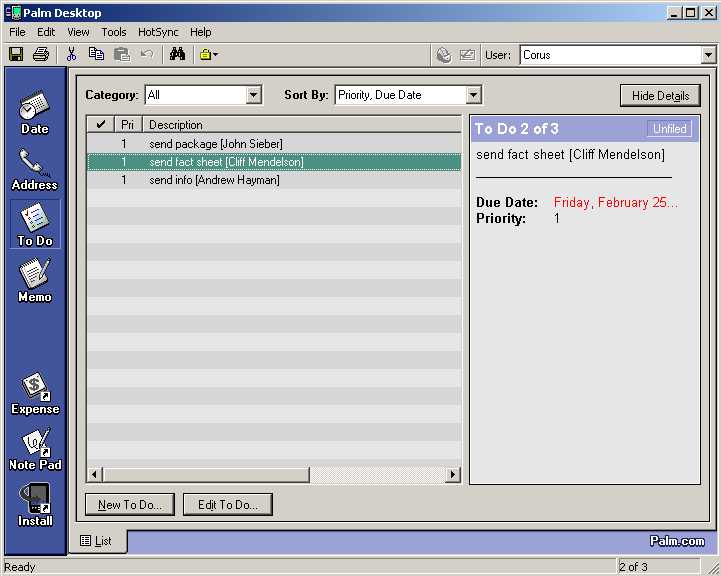Click the Paste clipboard icon
The image size is (721, 576).
tap(122, 55)
